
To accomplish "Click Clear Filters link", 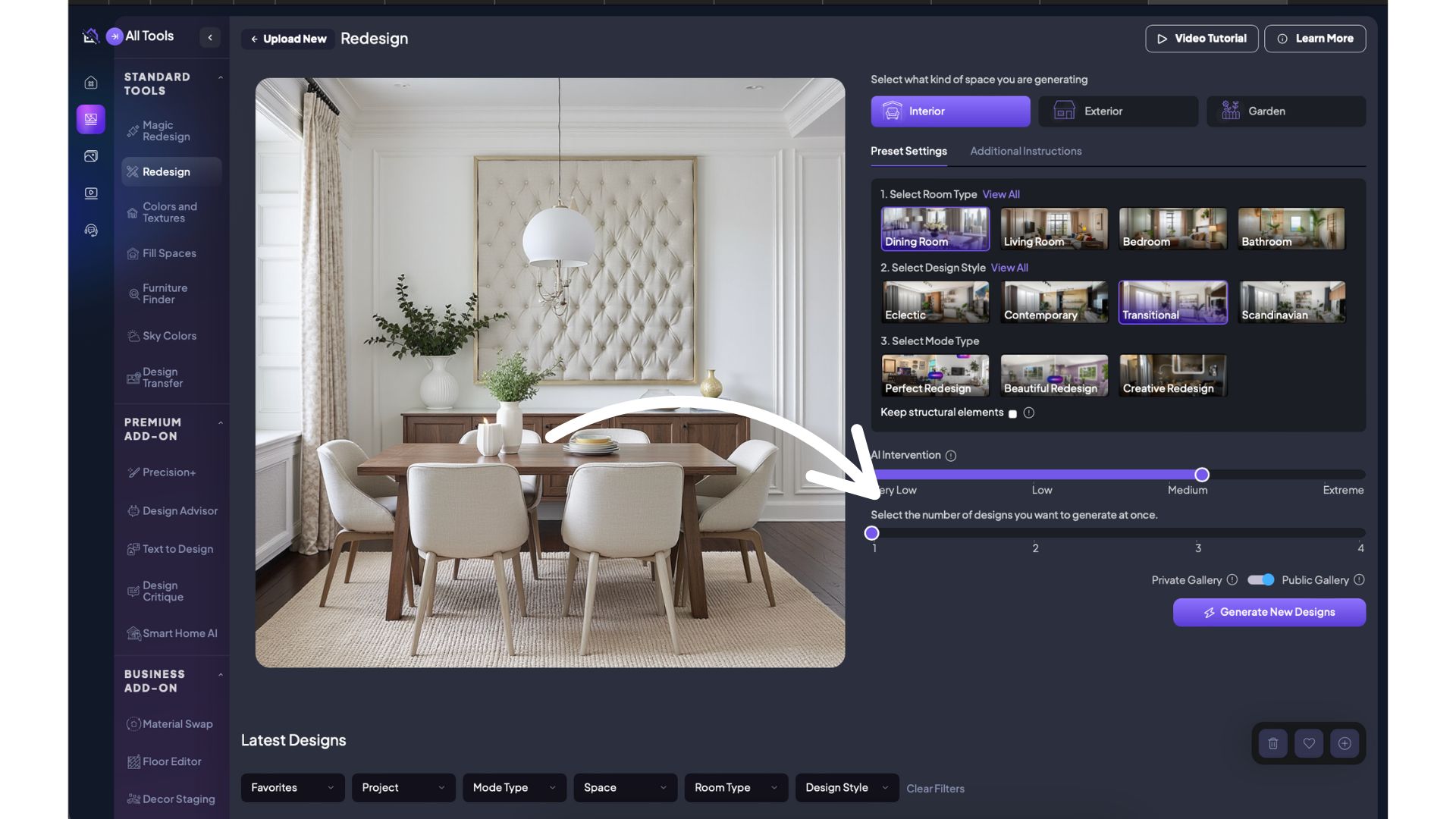I will click(935, 789).
